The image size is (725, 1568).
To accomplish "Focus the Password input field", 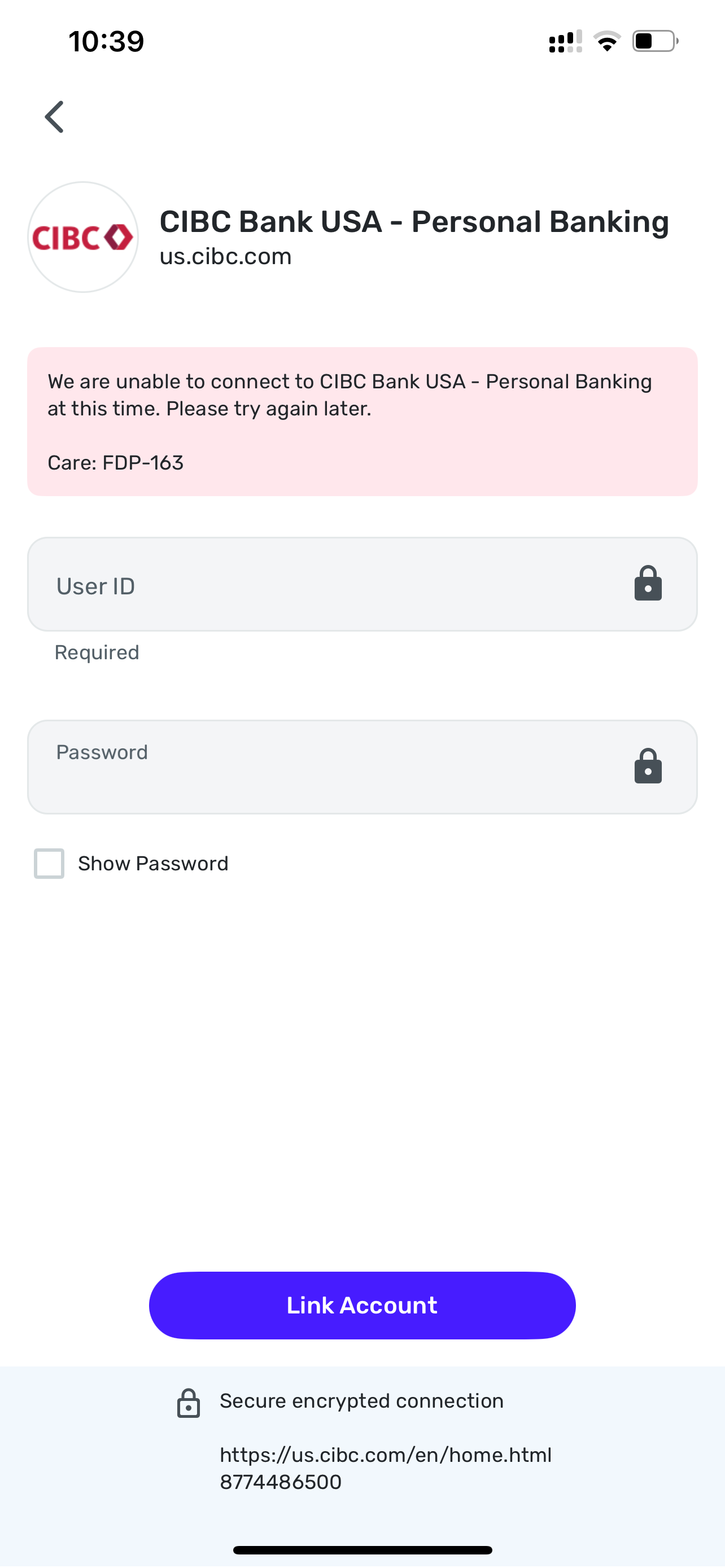I will click(x=362, y=767).
